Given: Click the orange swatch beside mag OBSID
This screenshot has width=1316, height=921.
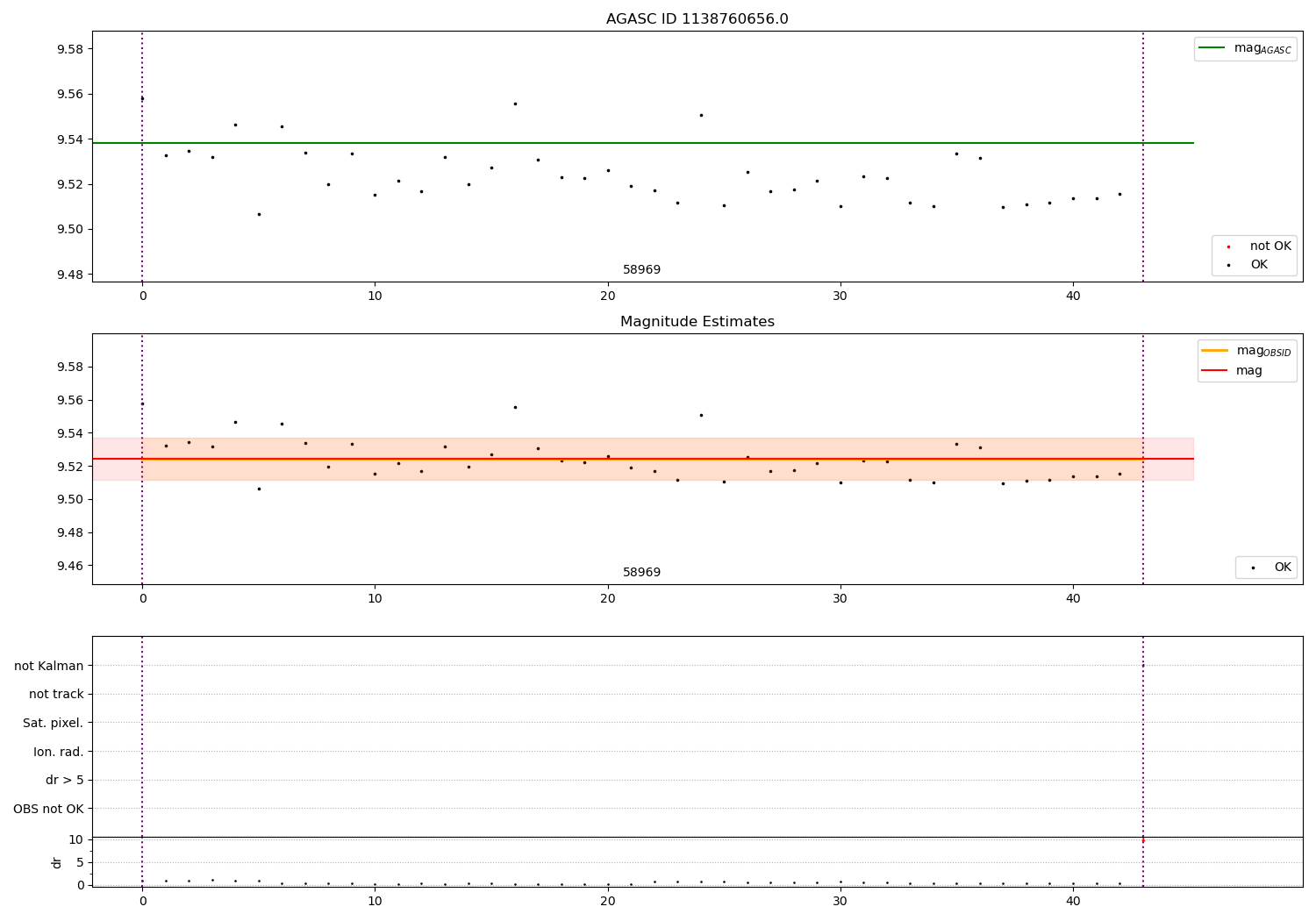Looking at the screenshot, I should 1214,351.
